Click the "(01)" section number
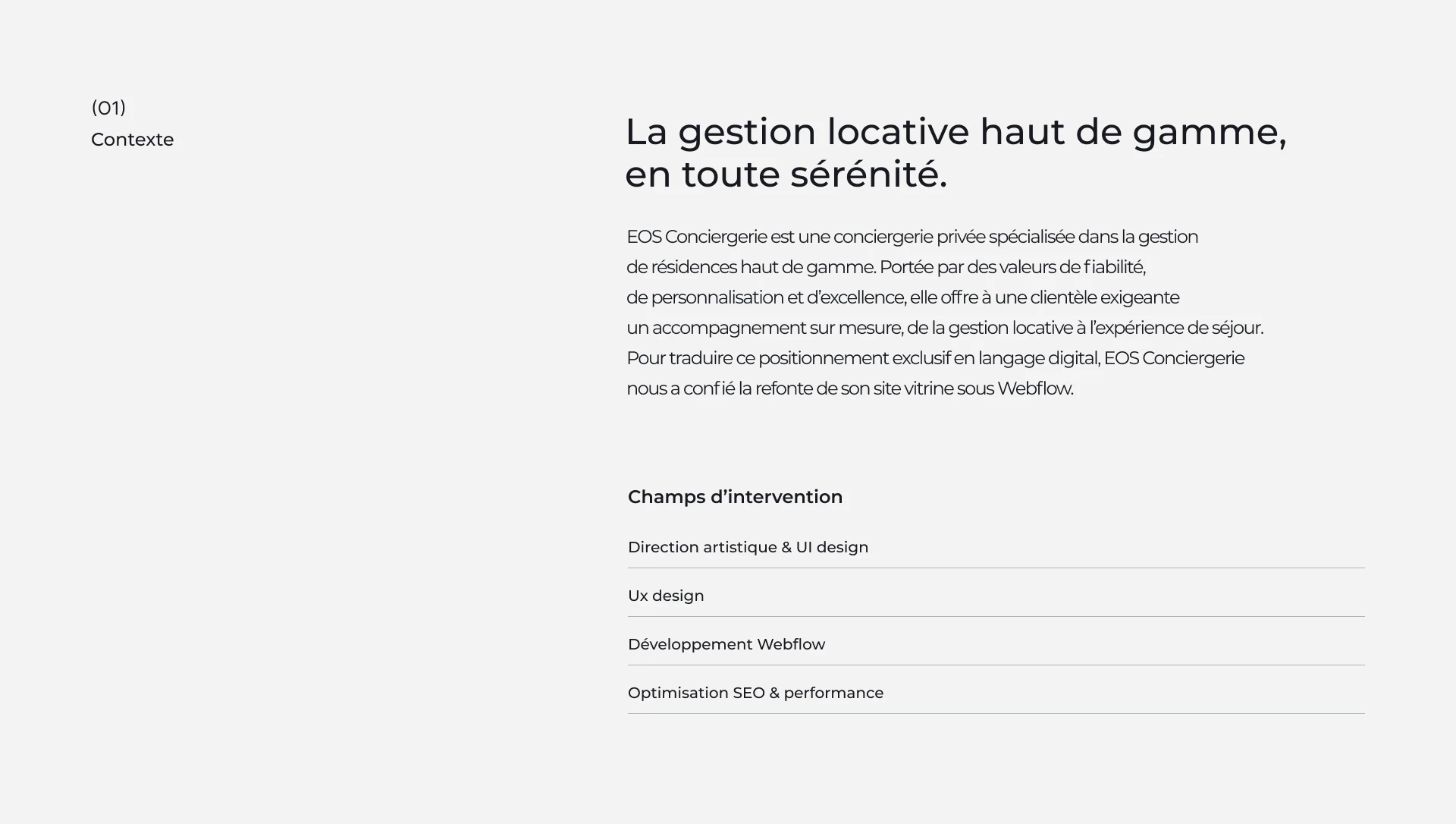 [x=108, y=108]
